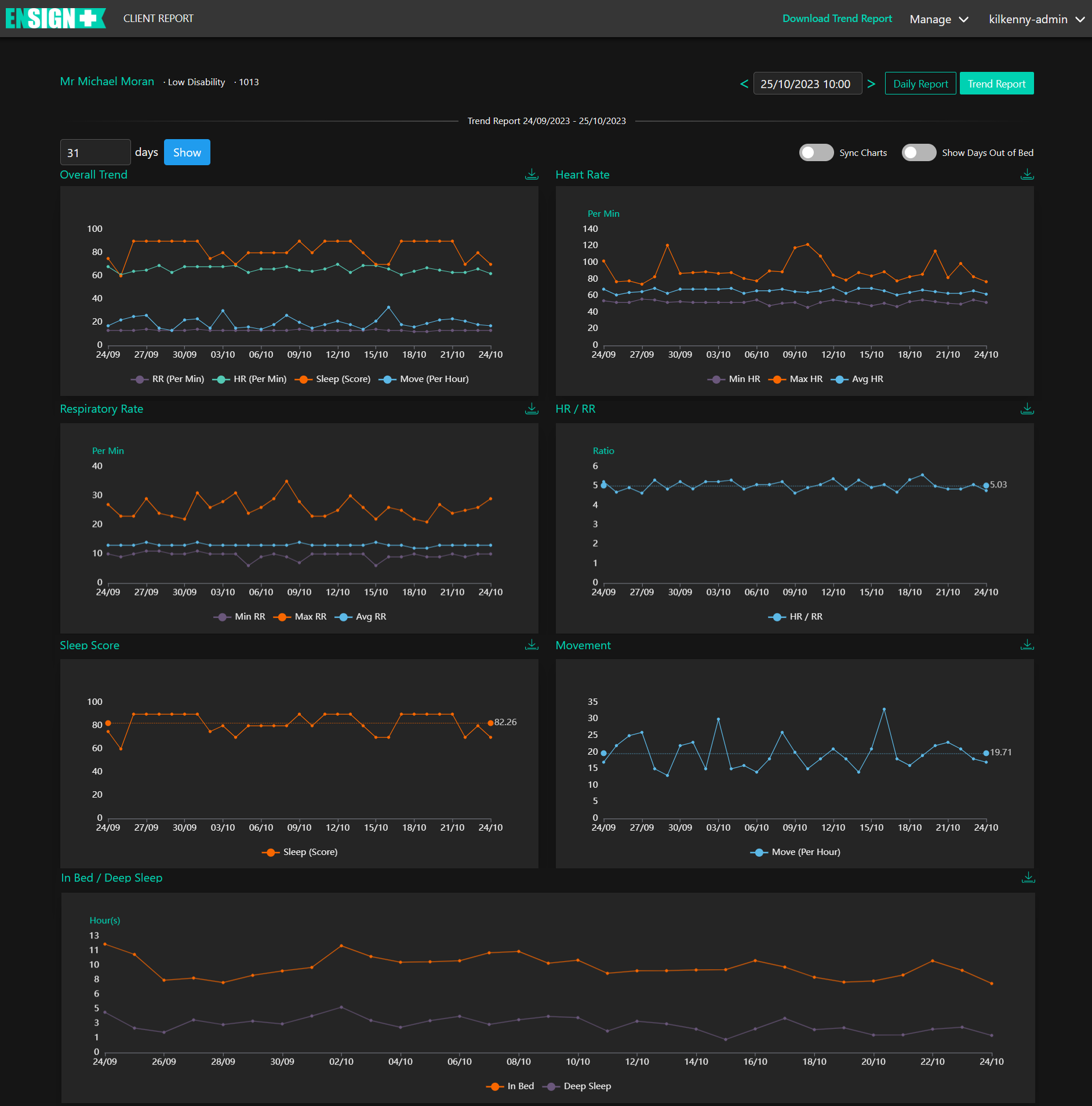Expand the kilkenny-admin user menu

(1036, 19)
